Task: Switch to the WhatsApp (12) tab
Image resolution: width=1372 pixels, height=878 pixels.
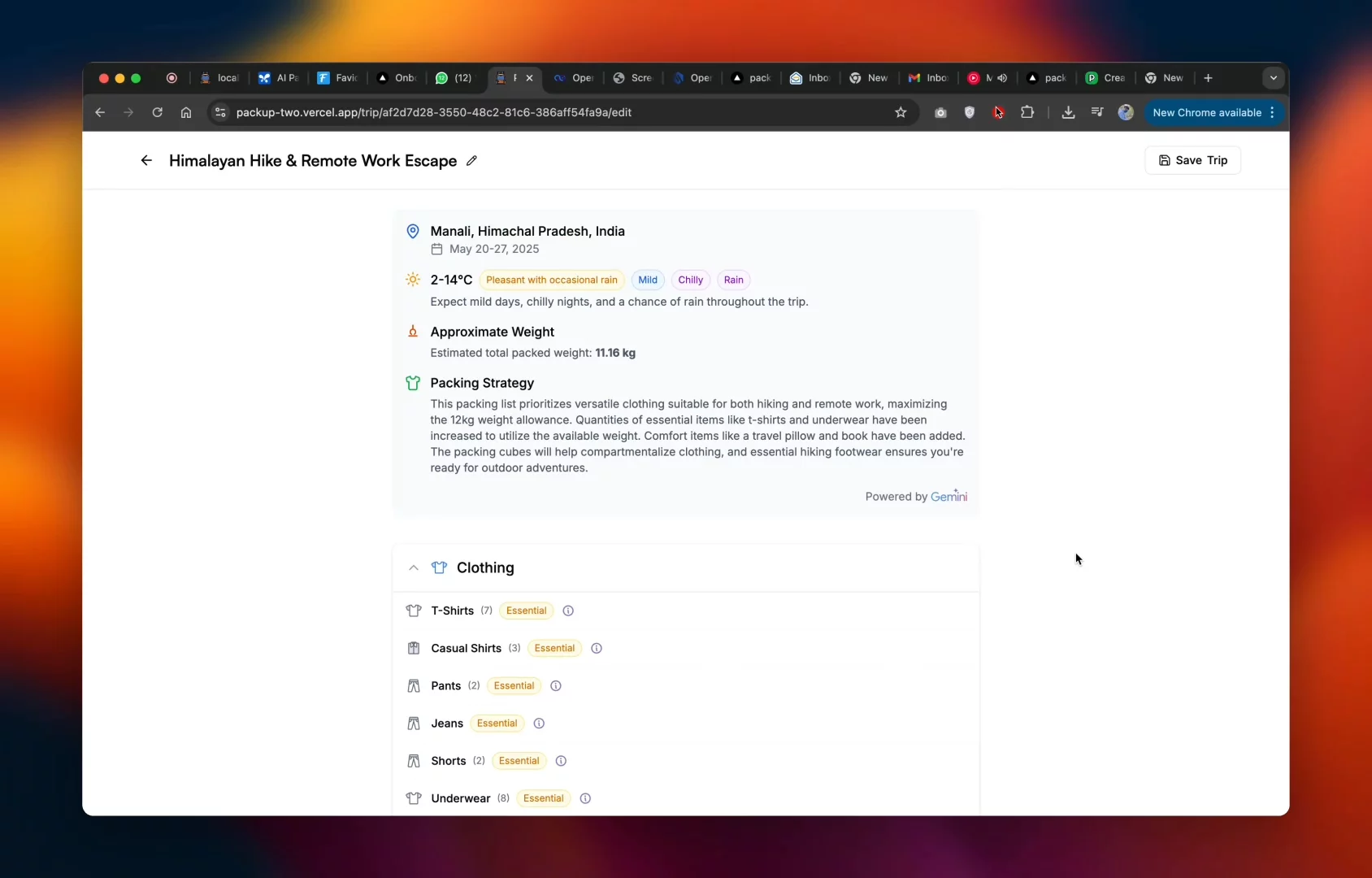Action: (x=454, y=78)
